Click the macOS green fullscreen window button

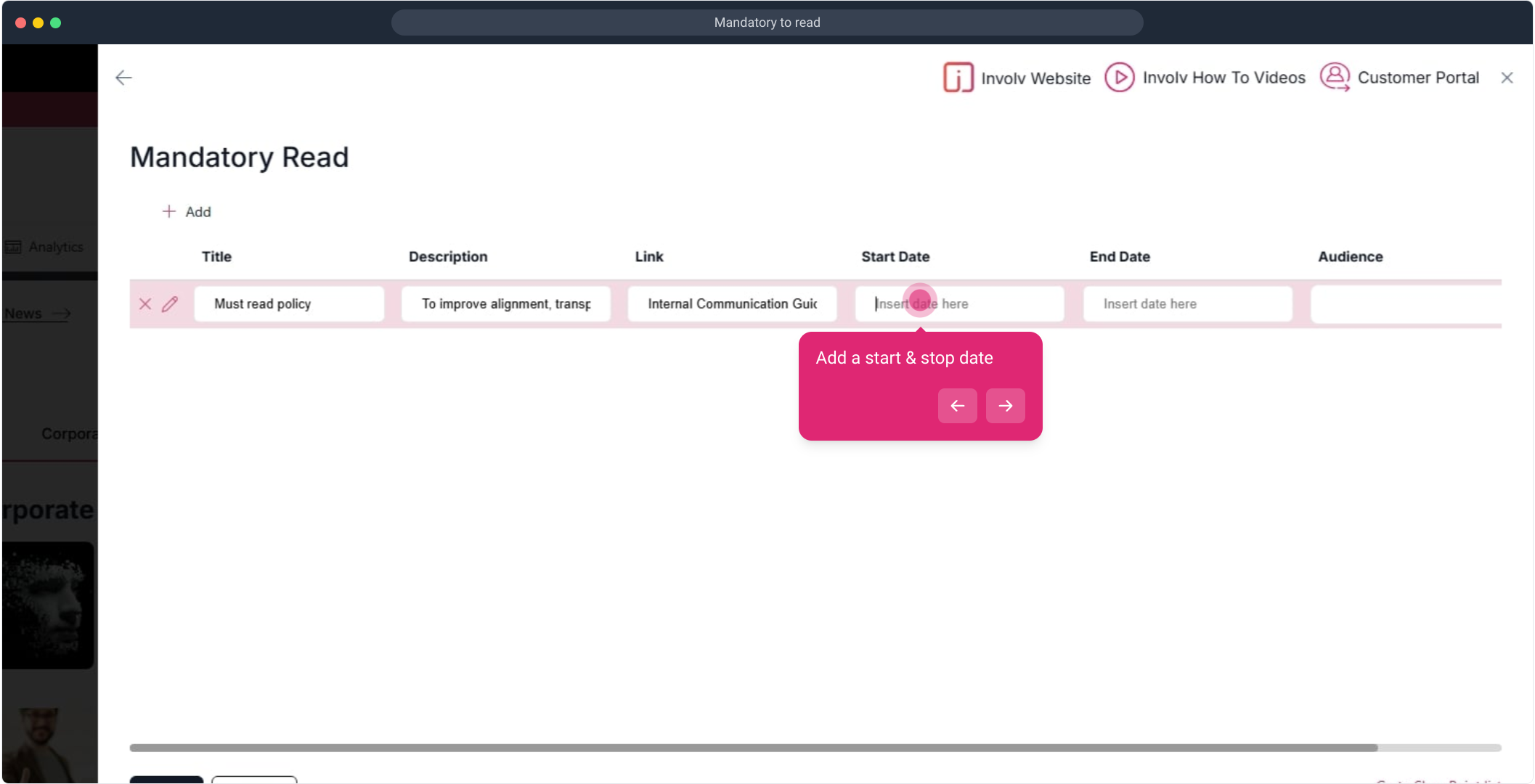pyautogui.click(x=55, y=23)
